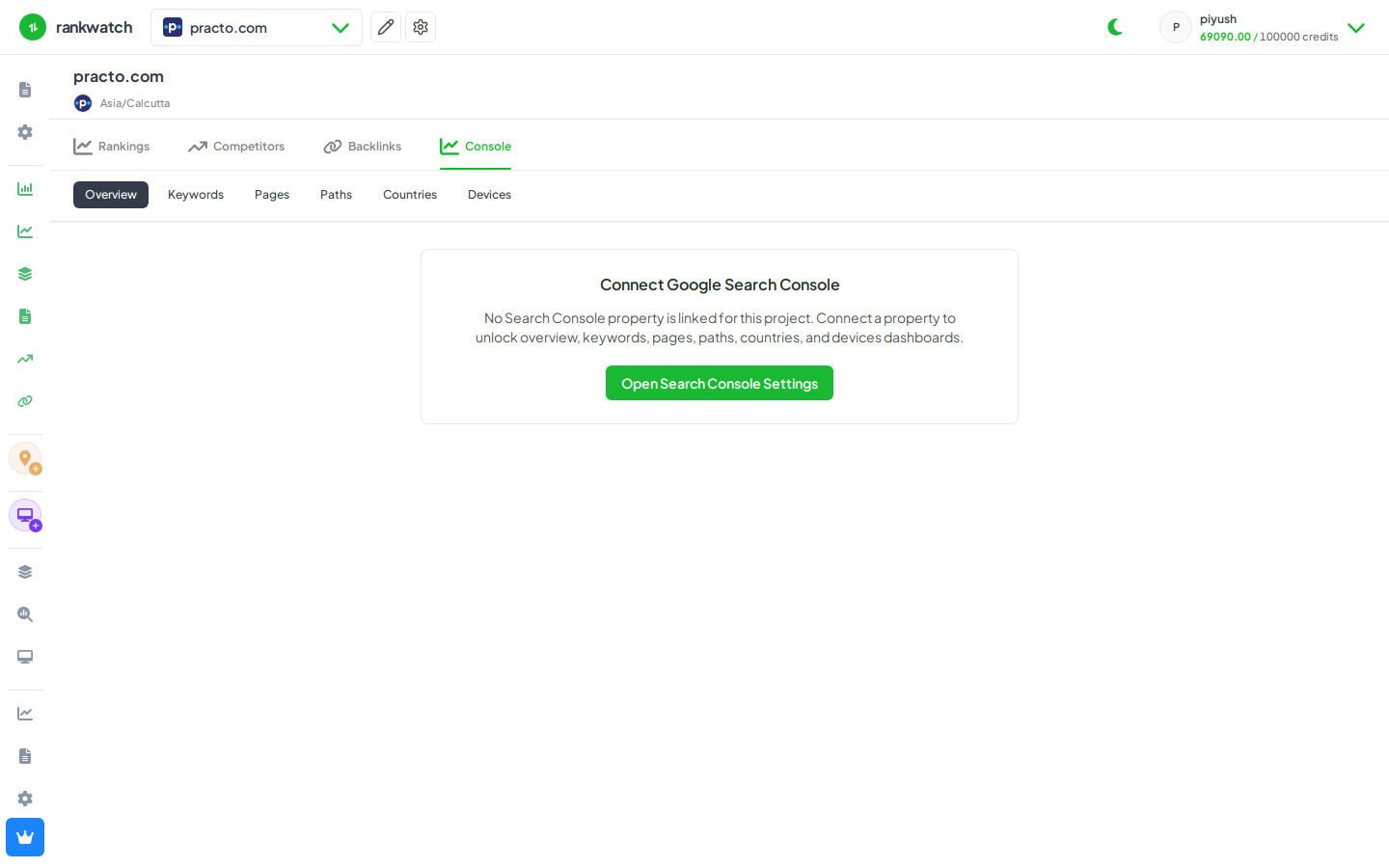Open the Keywords sub-tab
Viewport: 1389px width, 868px height.
coord(196,195)
